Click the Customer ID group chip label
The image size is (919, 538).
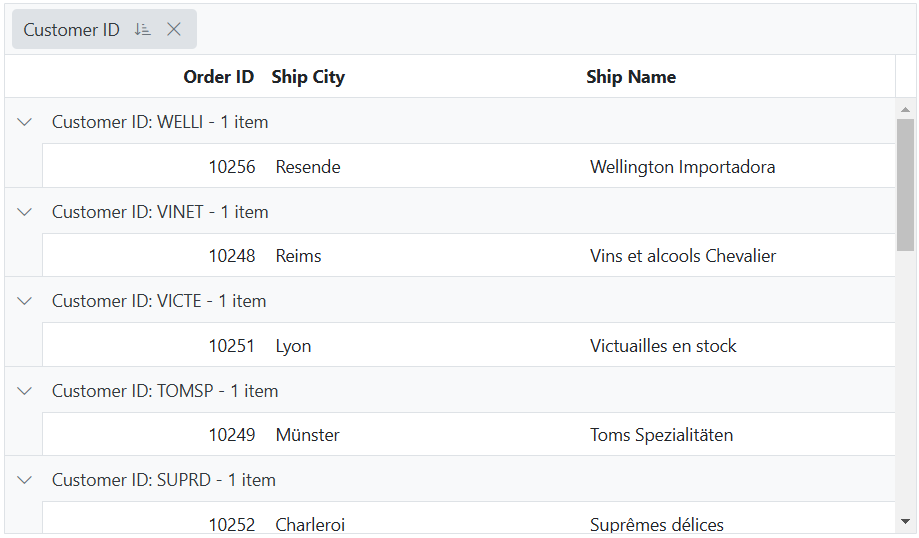coord(72,30)
